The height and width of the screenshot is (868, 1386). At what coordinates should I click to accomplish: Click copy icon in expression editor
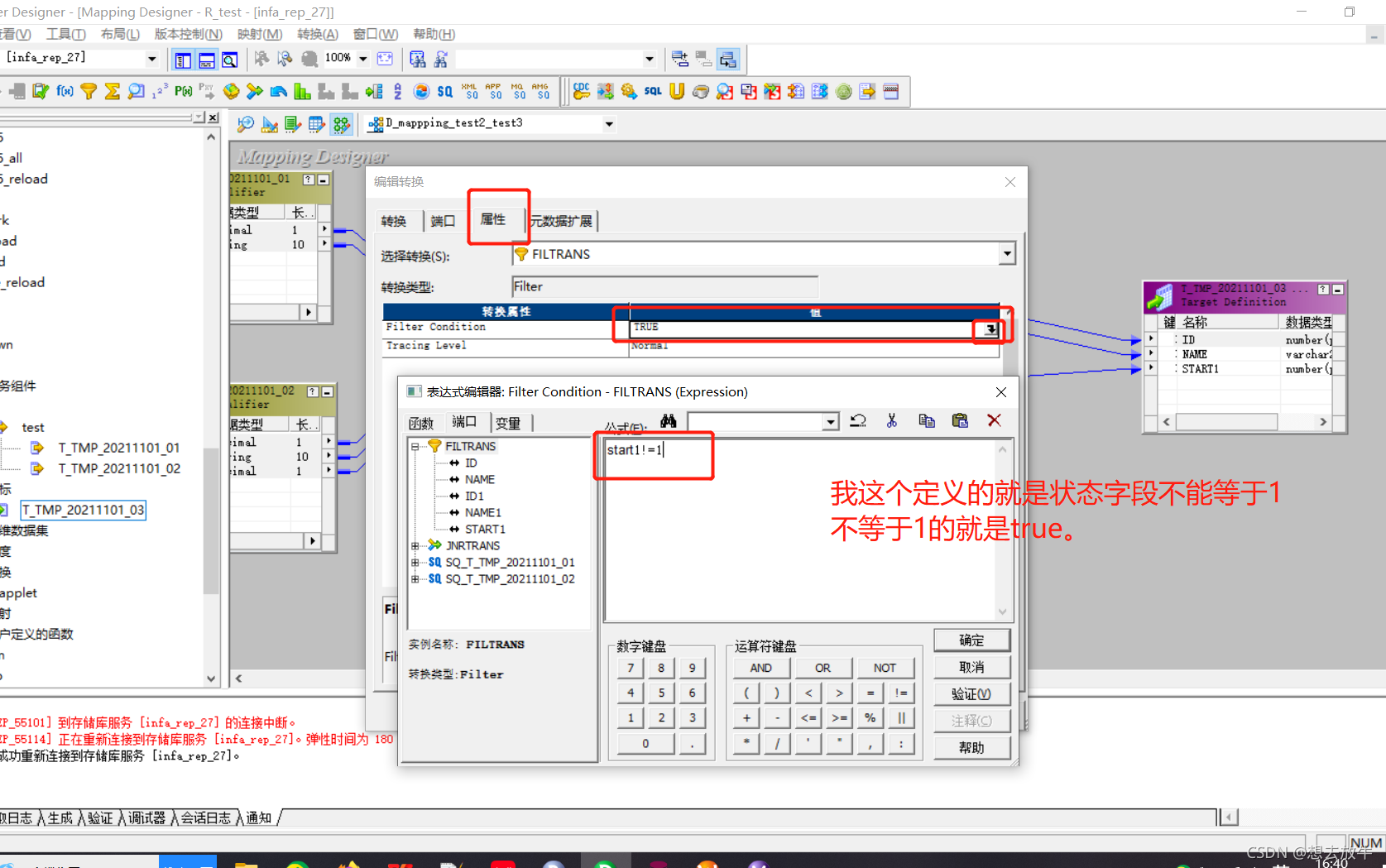(927, 421)
